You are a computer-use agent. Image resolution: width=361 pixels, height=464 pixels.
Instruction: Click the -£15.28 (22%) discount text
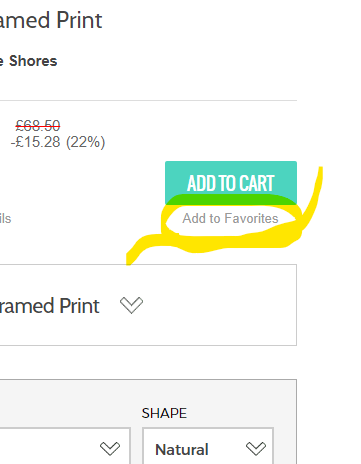pos(58,142)
